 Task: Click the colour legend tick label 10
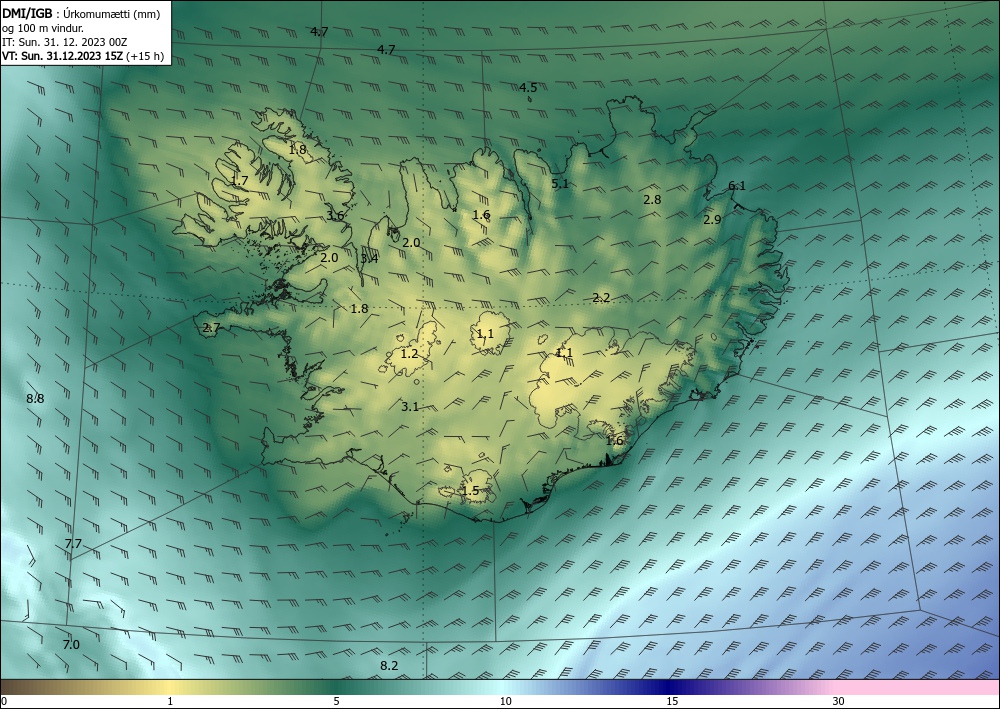coord(505,702)
